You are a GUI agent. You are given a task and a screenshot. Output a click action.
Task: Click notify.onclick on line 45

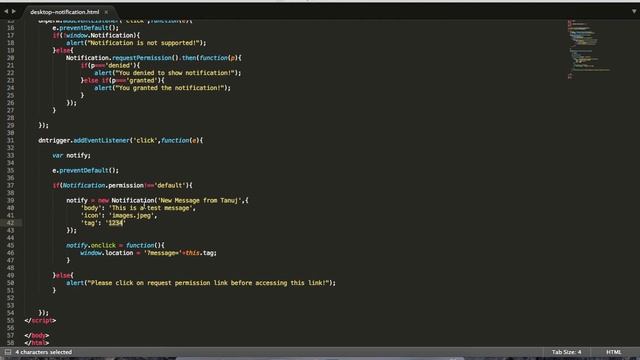coord(91,245)
